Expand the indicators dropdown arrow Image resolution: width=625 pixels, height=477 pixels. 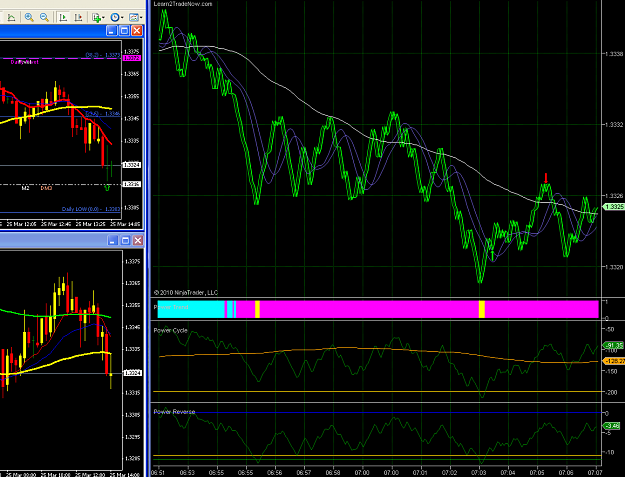point(103,18)
